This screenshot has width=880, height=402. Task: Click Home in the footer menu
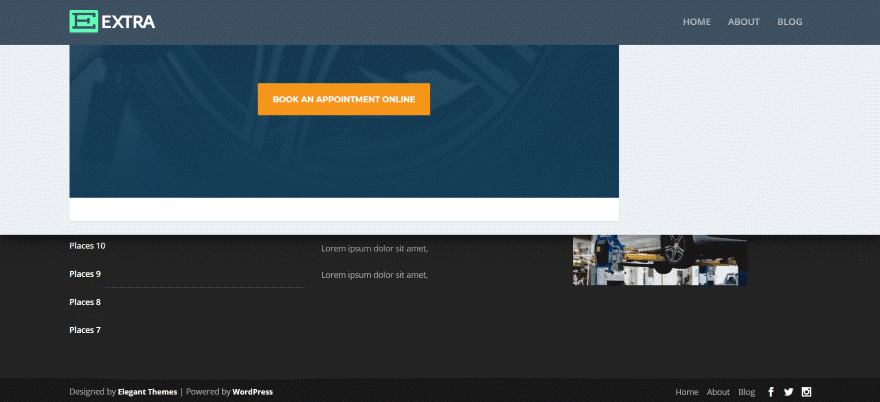pos(687,392)
